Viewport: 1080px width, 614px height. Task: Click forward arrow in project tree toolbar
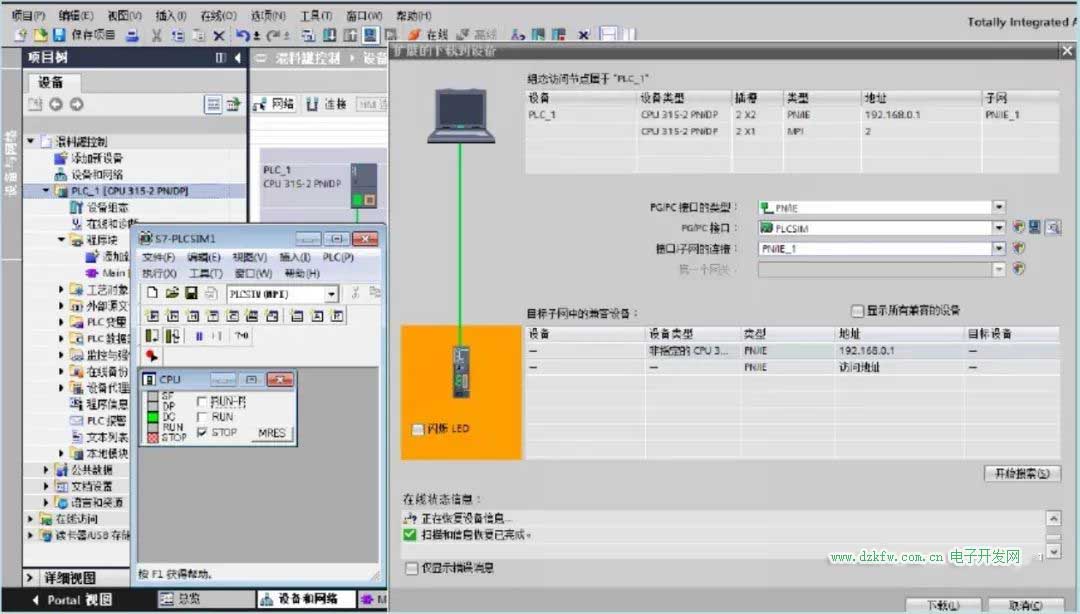pos(76,104)
